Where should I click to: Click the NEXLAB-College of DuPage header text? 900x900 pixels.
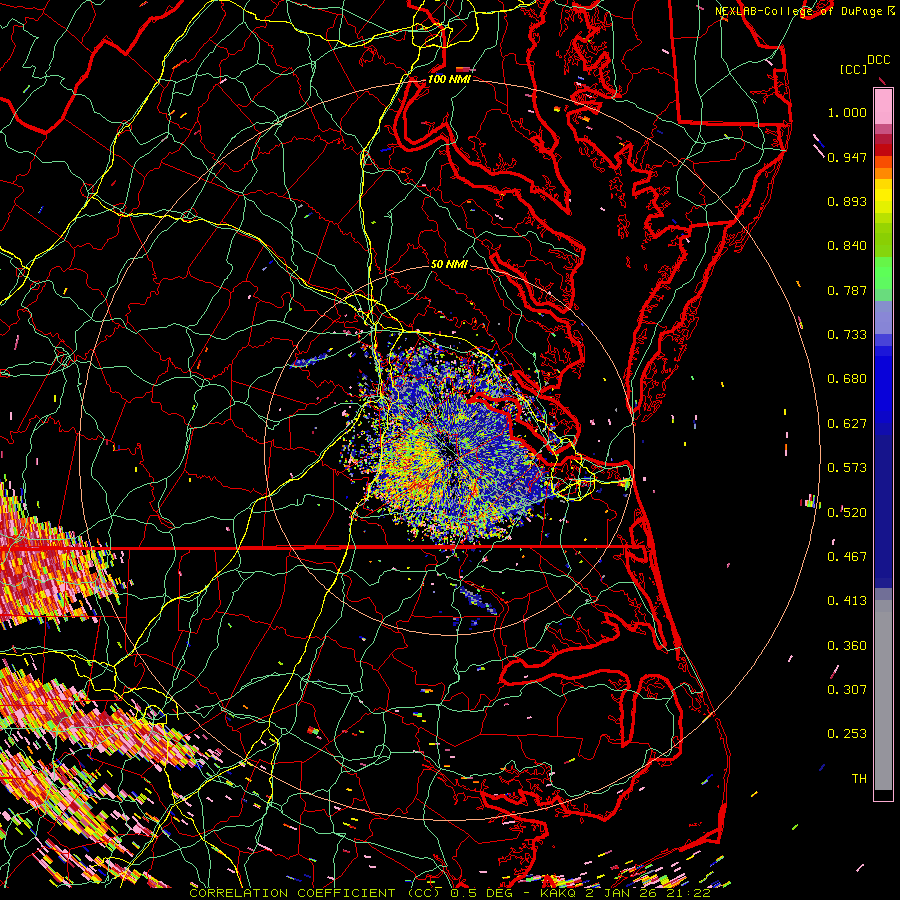point(798,11)
